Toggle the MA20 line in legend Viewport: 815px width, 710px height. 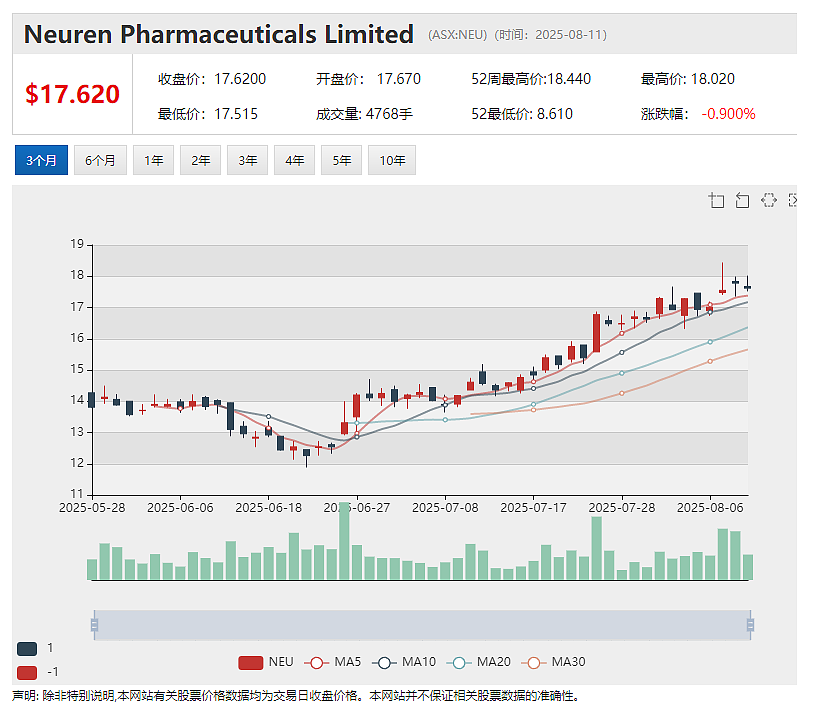(x=479, y=662)
